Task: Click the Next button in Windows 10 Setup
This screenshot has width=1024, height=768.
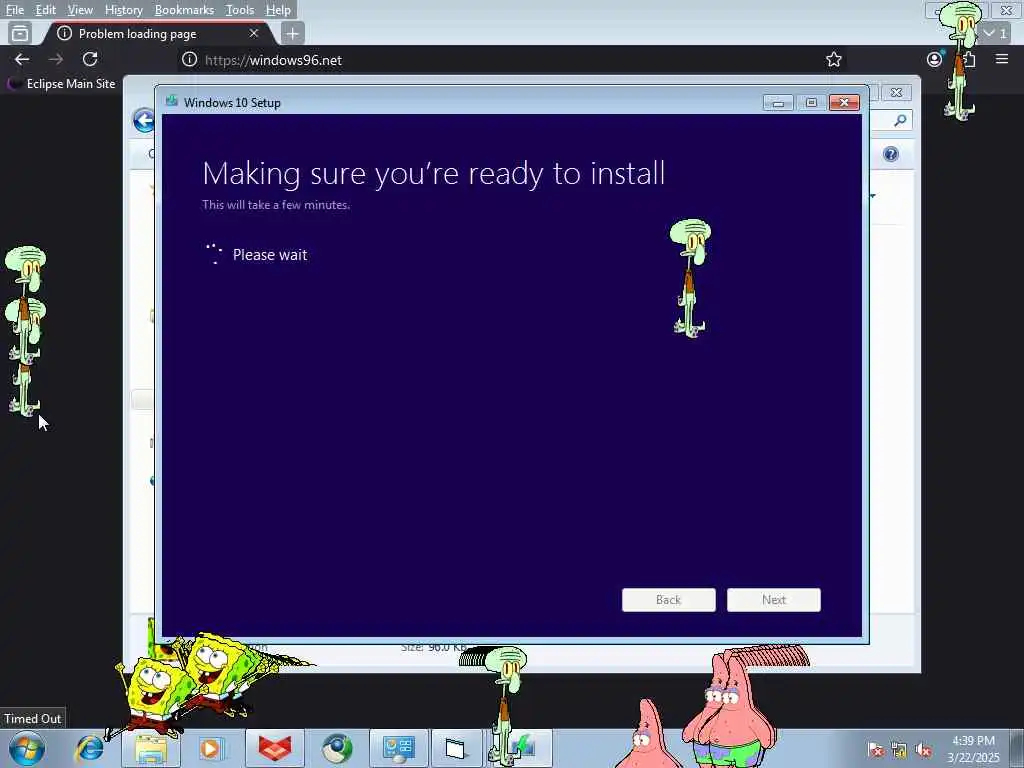Action: (774, 600)
